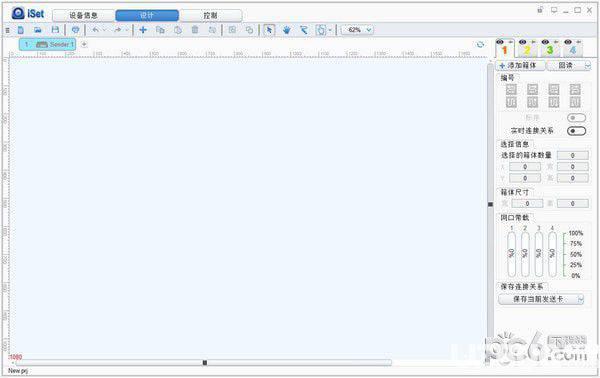Toggle the 实时连接关系 switch
The height and width of the screenshot is (378, 600).
coord(576,131)
